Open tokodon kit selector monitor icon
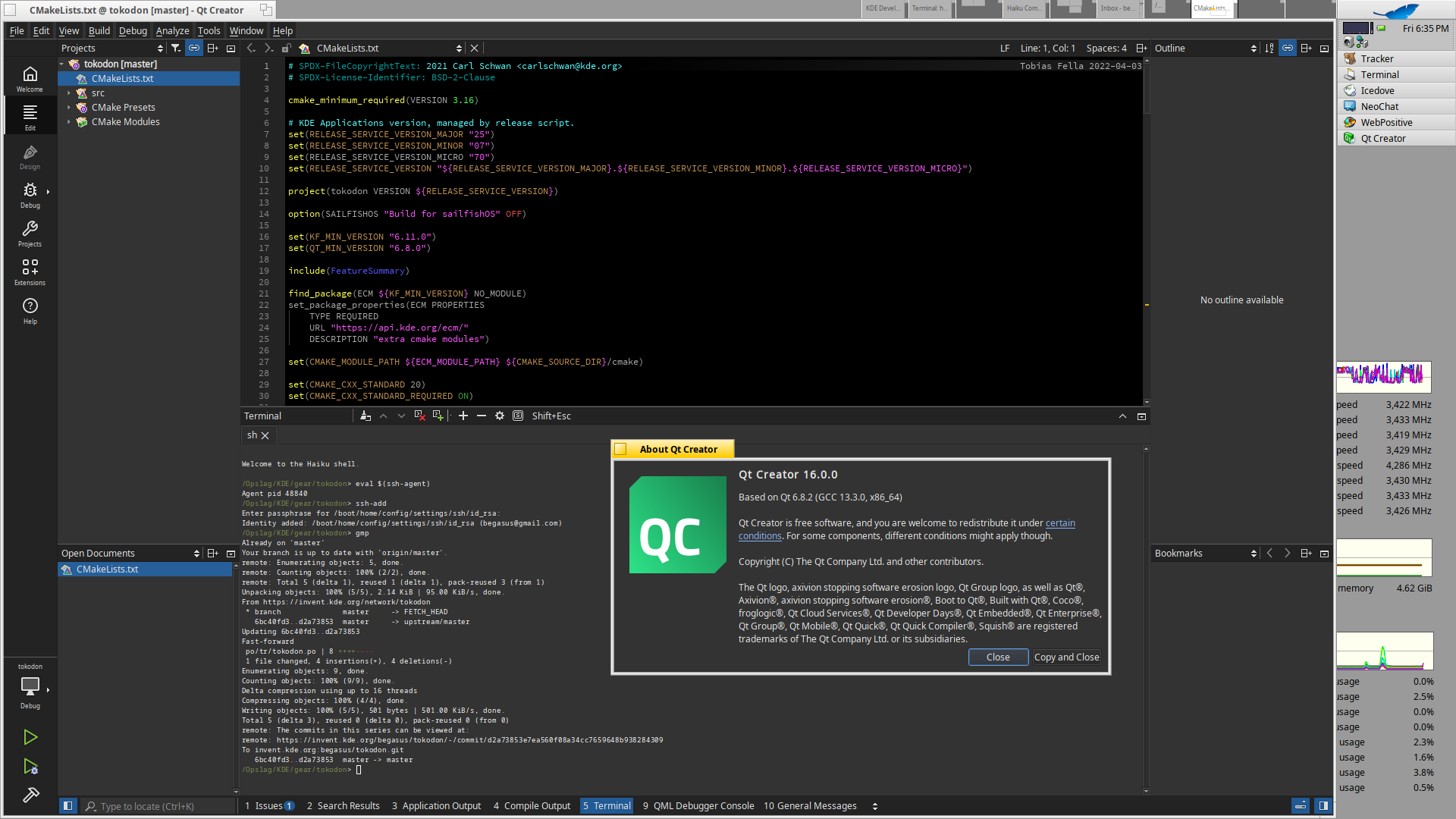This screenshot has width=1456, height=819. click(x=30, y=686)
